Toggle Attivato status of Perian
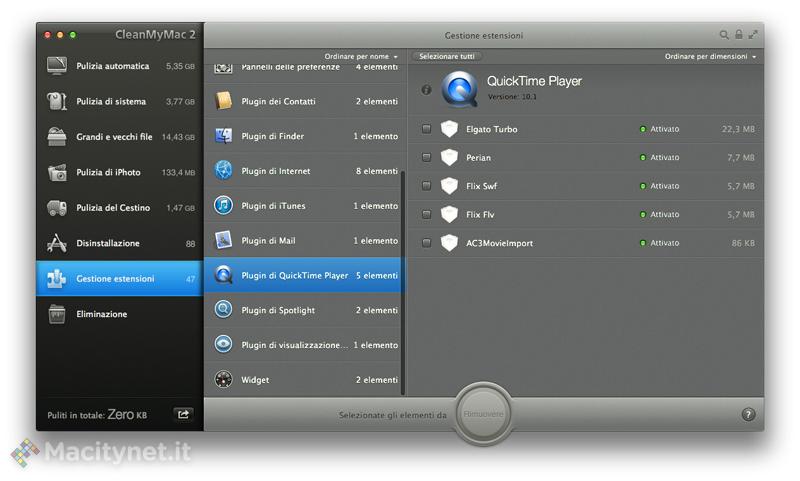 [x=660, y=158]
